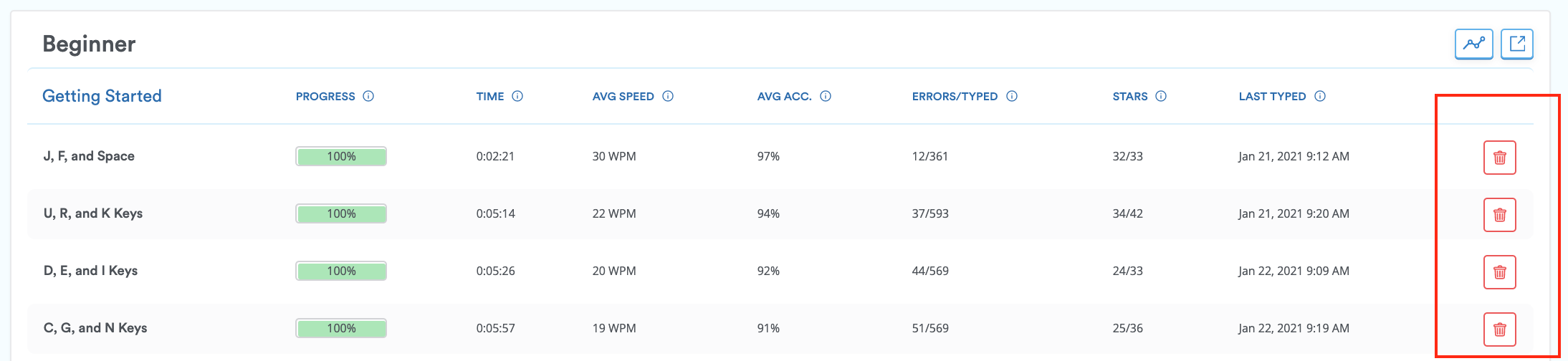The width and height of the screenshot is (1568, 361).
Task: Open the Getting Started unit link
Action: 102,96
